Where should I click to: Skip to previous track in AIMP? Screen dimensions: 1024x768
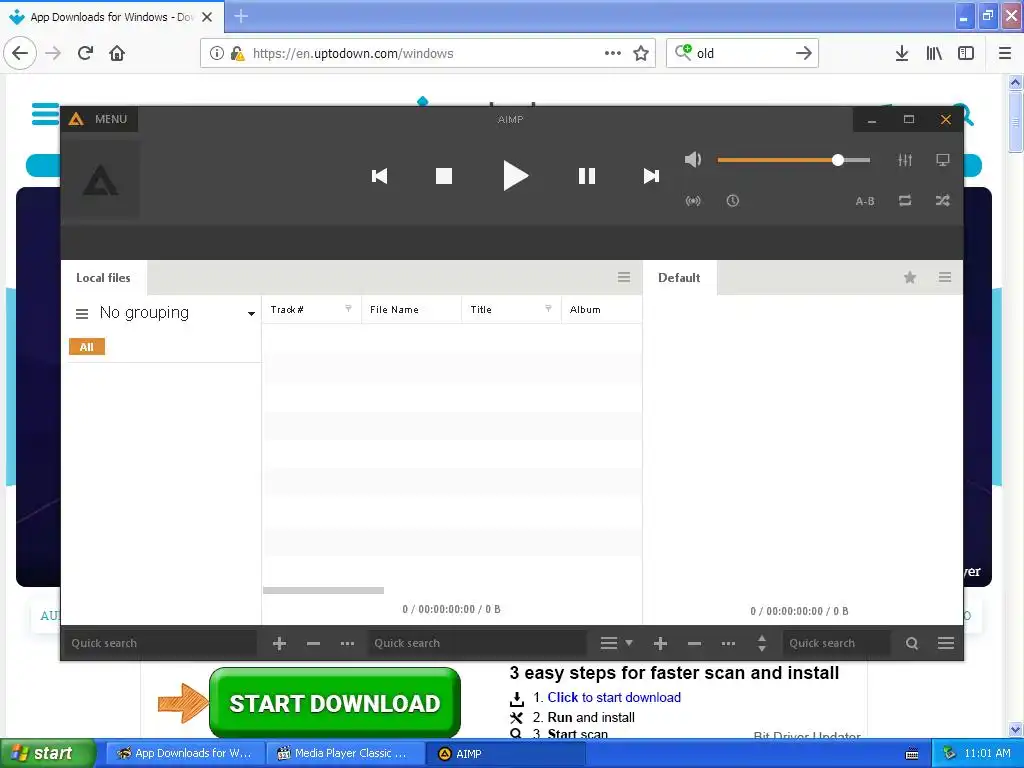379,176
